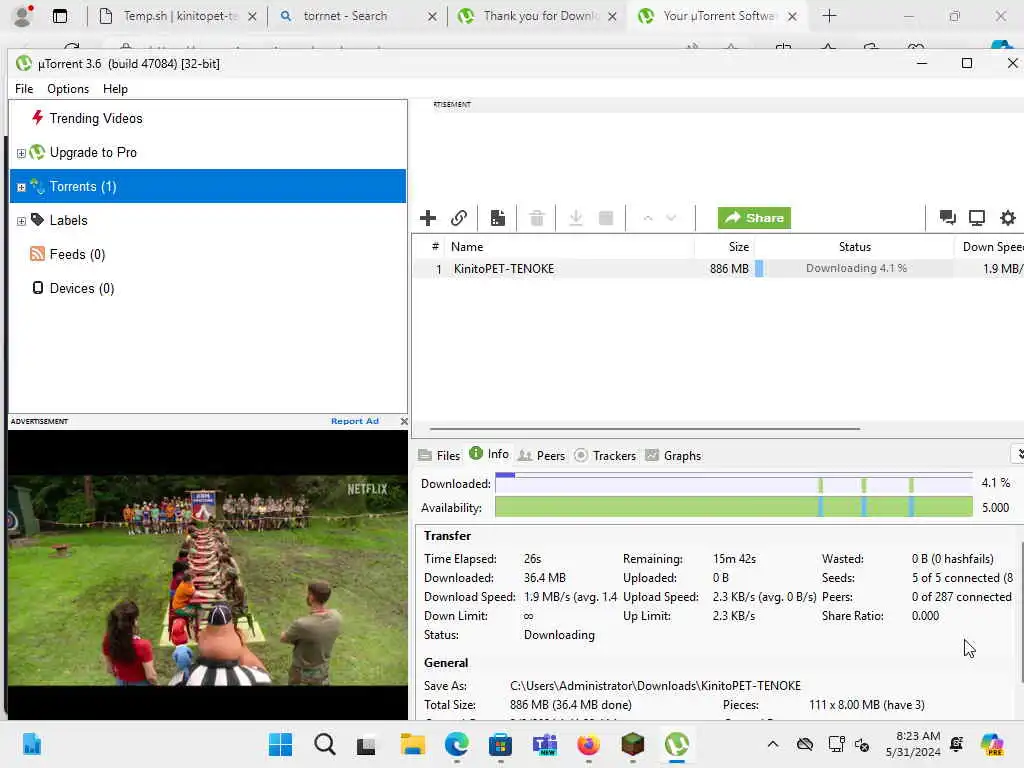Screen dimensions: 1024x768
Task: Sort by the Down Speed column header
Action: pos(989,247)
